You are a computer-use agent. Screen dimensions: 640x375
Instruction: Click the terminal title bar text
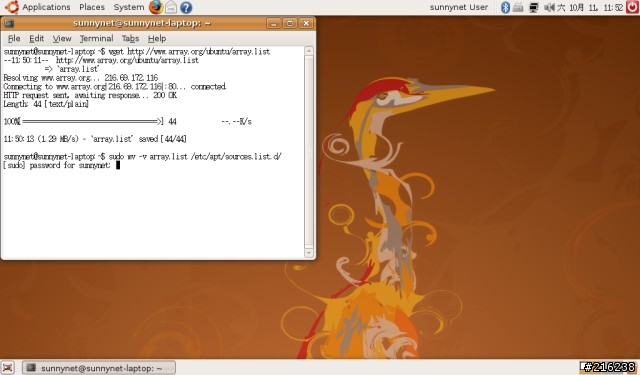coord(142,23)
